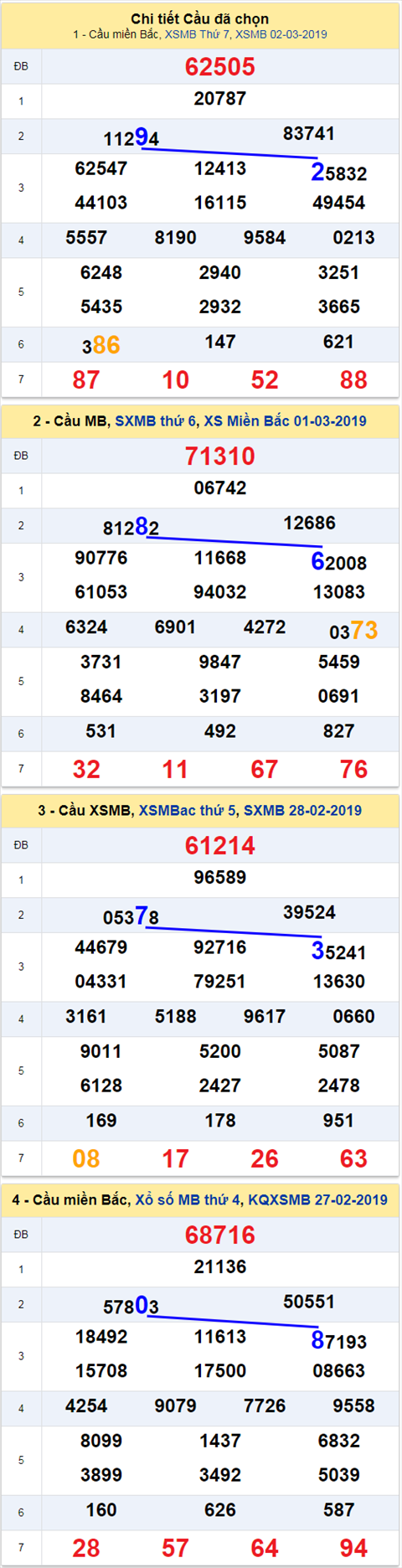The height and width of the screenshot is (1568, 402).
Task: Click the heading Chi tiết Cầu đã chọn
Action: pos(200,18)
